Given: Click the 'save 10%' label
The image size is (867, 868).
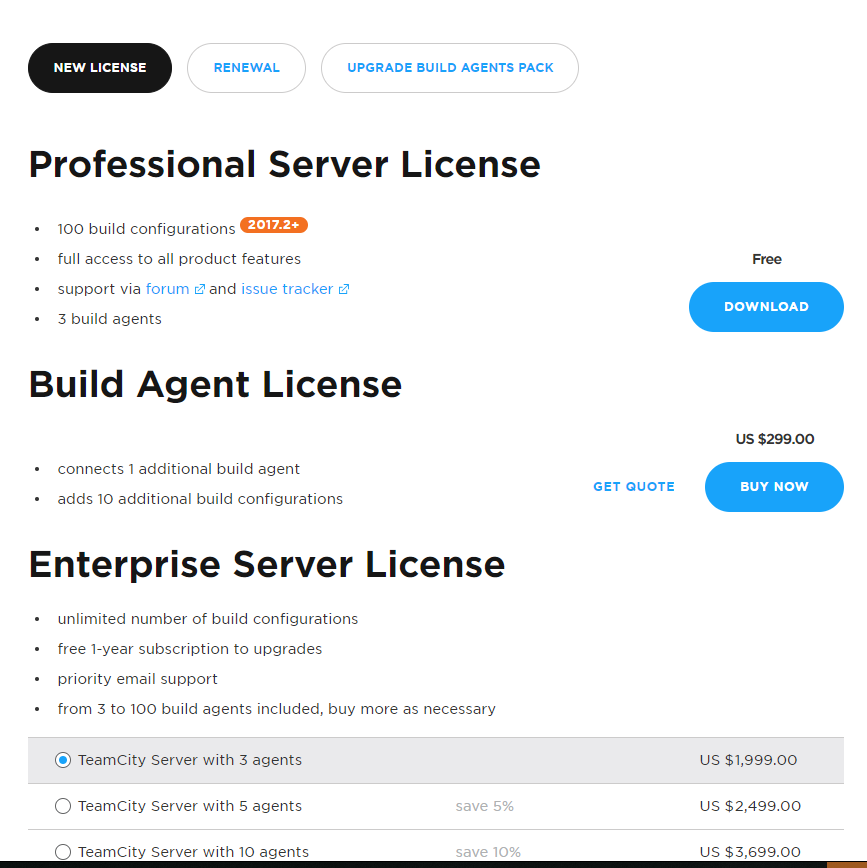Looking at the screenshot, I should [488, 852].
